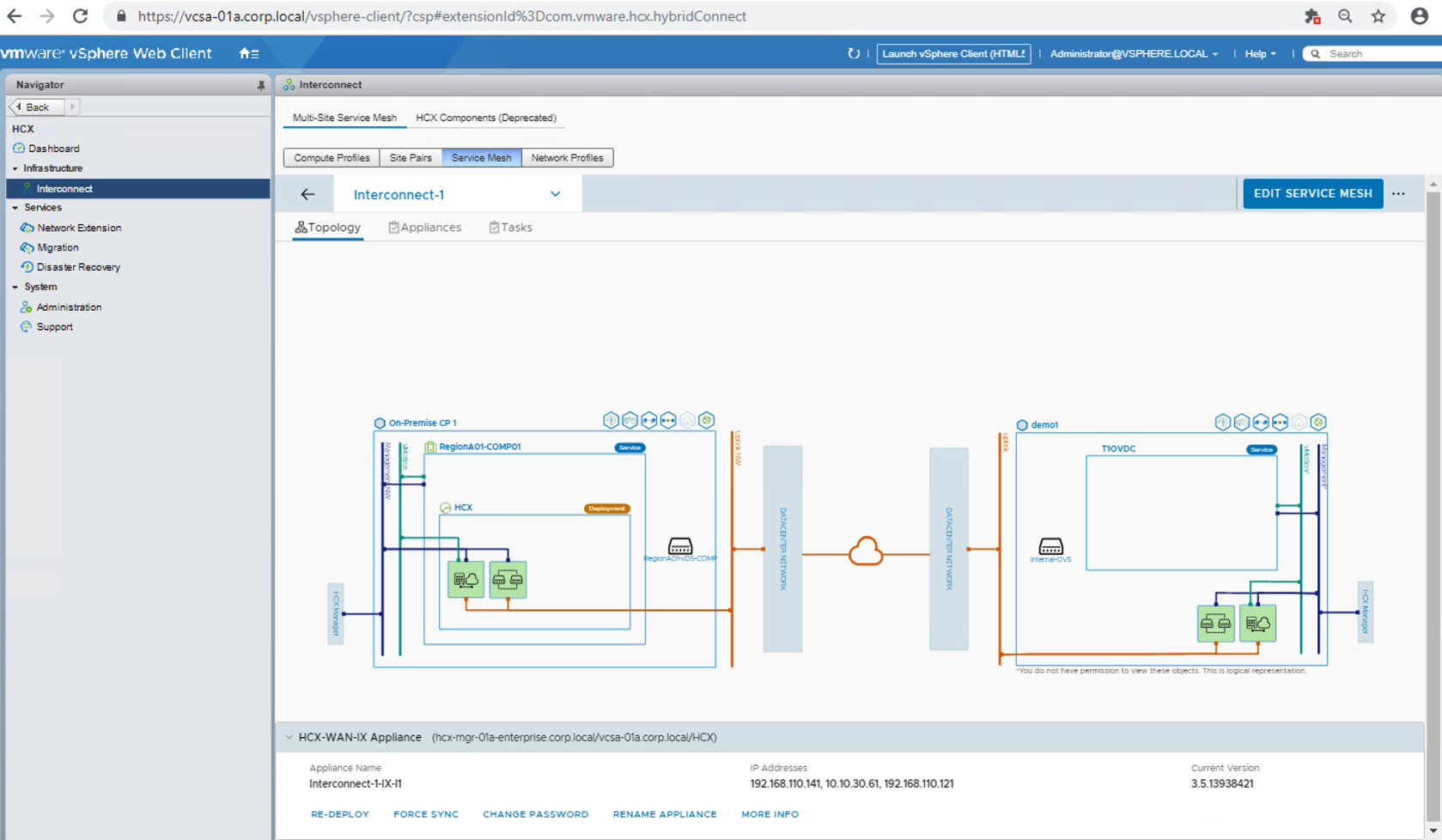The width and height of the screenshot is (1442, 840).
Task: Pin the Navigator panel
Action: pos(261,85)
